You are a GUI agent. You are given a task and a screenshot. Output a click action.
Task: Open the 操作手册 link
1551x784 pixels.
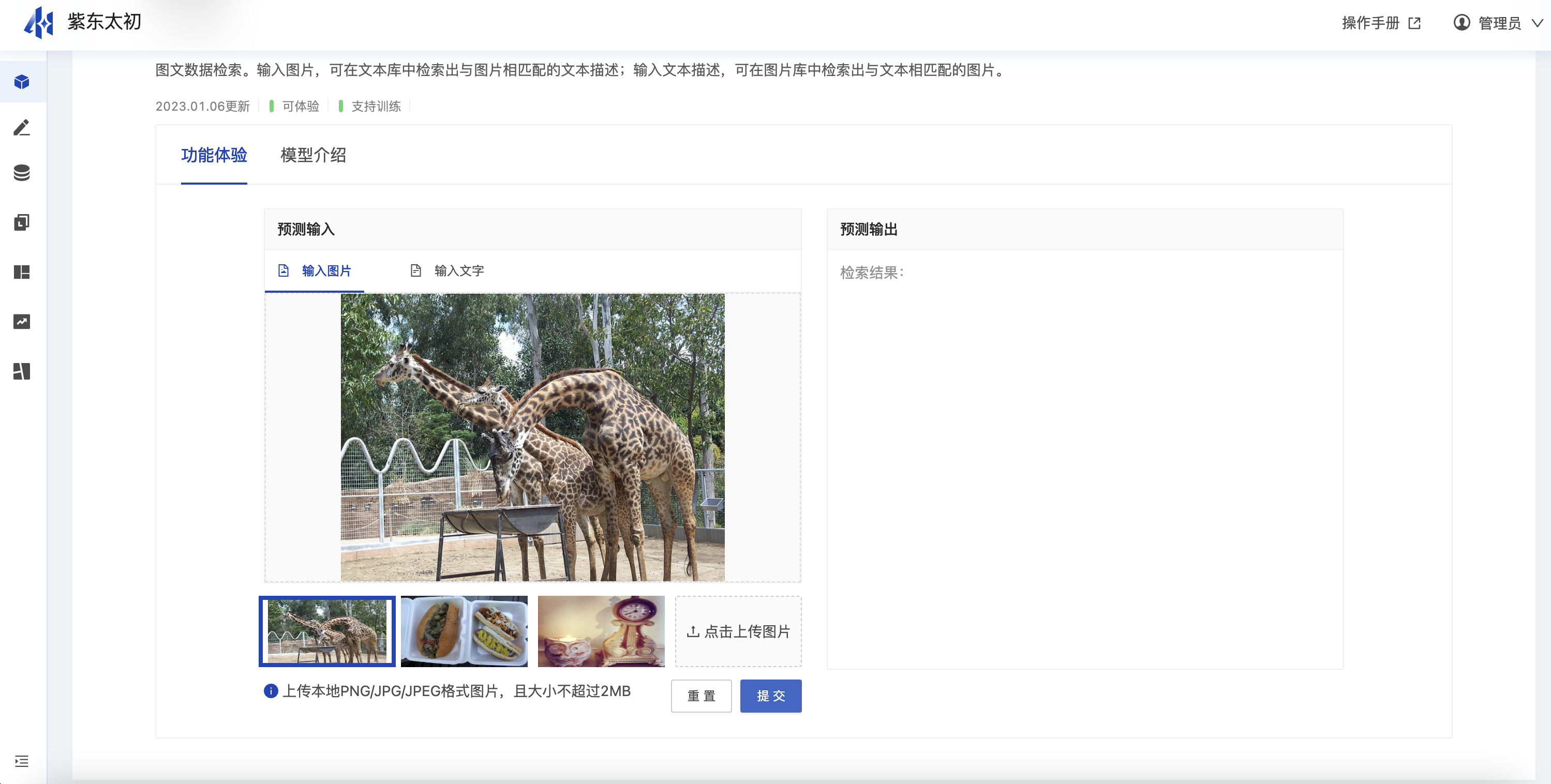coord(1370,23)
